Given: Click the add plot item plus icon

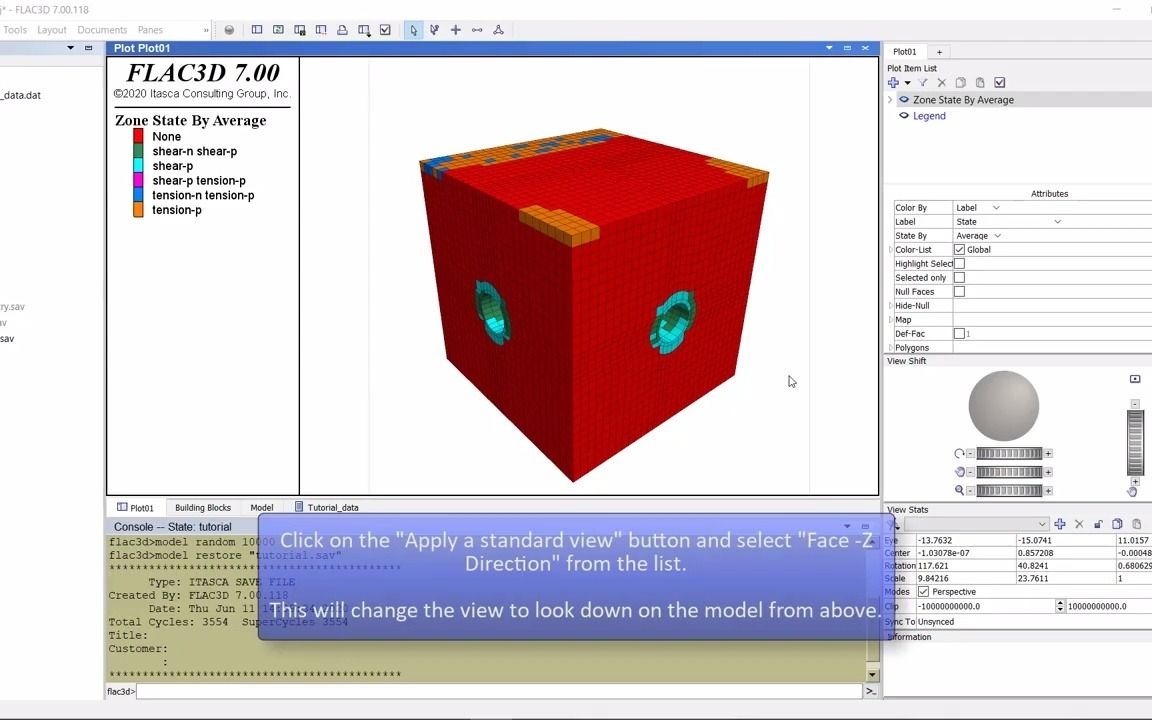Looking at the screenshot, I should coord(893,83).
